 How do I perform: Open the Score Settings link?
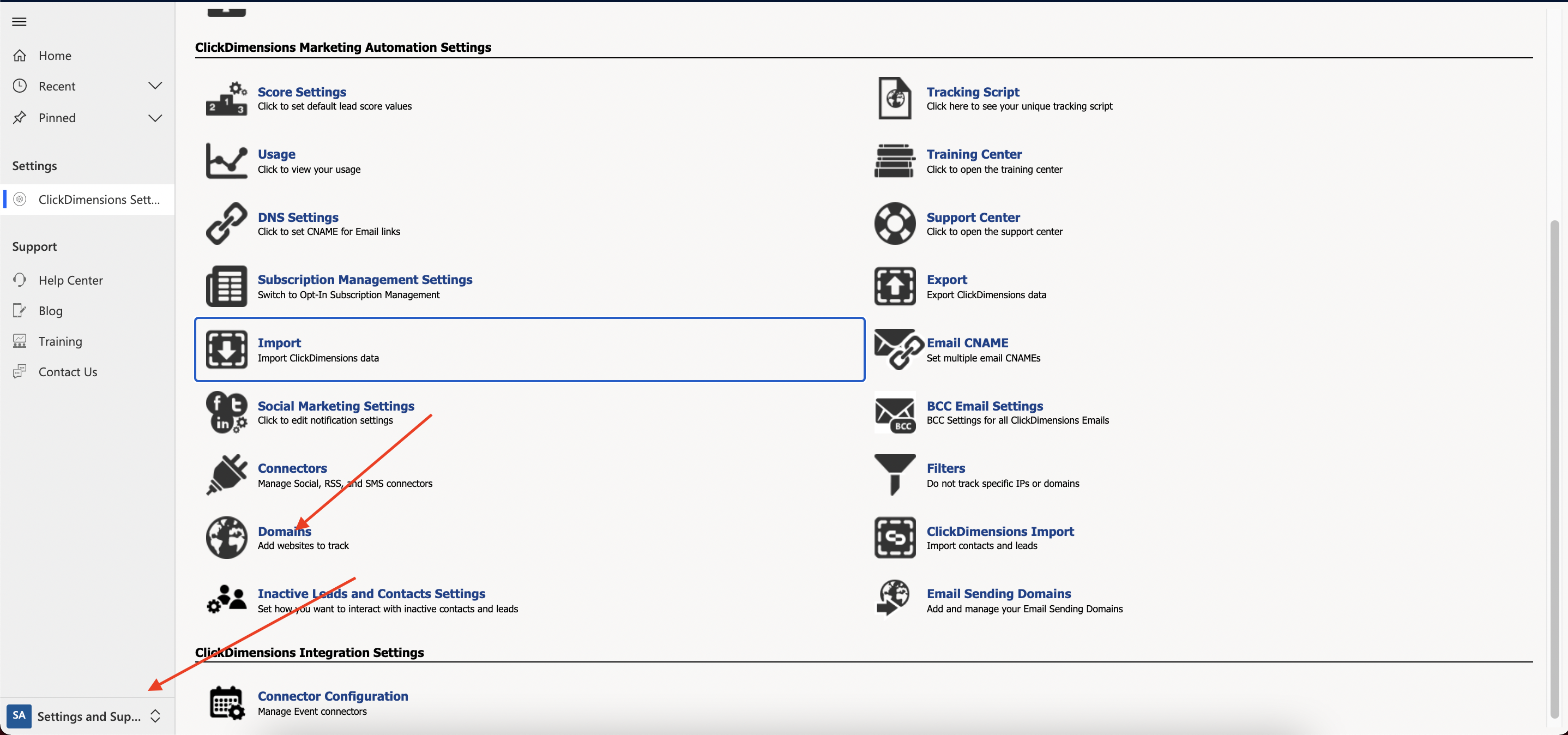point(301,92)
